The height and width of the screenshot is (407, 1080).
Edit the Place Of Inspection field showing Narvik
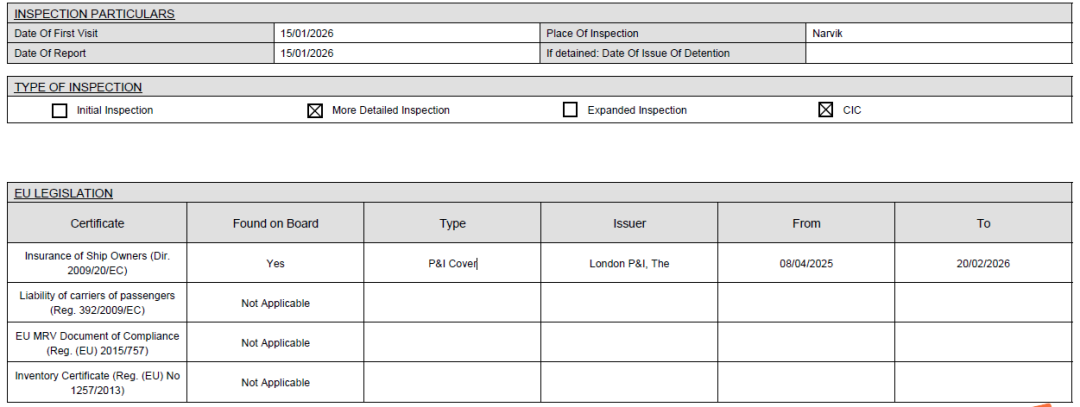pos(938,33)
